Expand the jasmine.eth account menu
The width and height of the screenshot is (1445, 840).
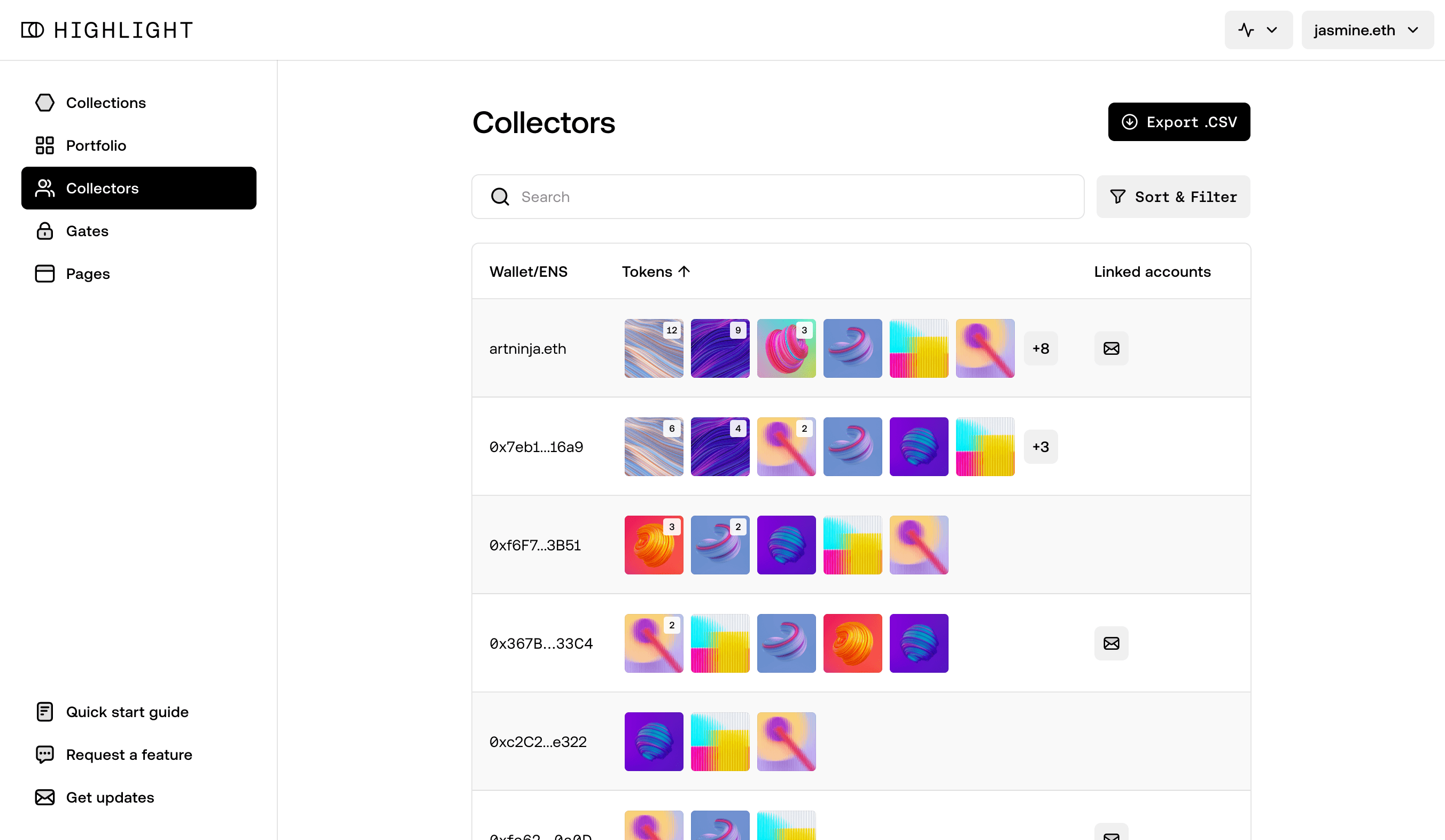(1367, 30)
